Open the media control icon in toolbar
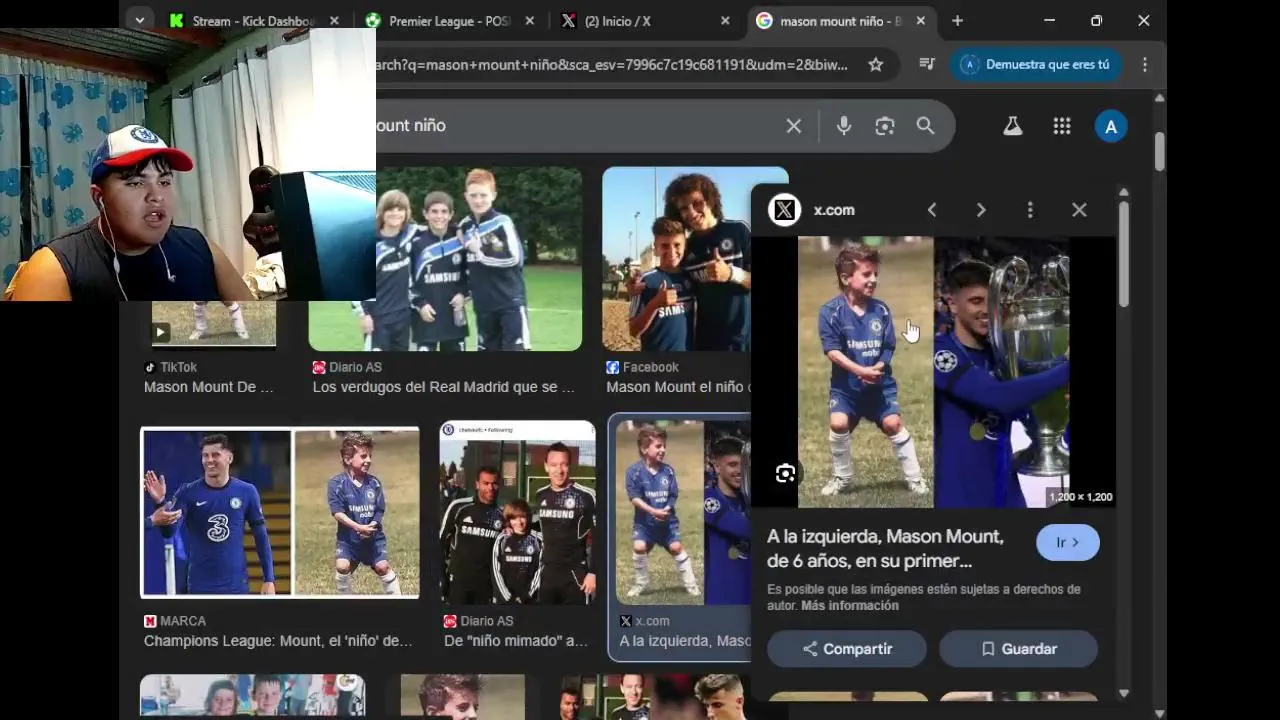The image size is (1280, 720). point(927,65)
